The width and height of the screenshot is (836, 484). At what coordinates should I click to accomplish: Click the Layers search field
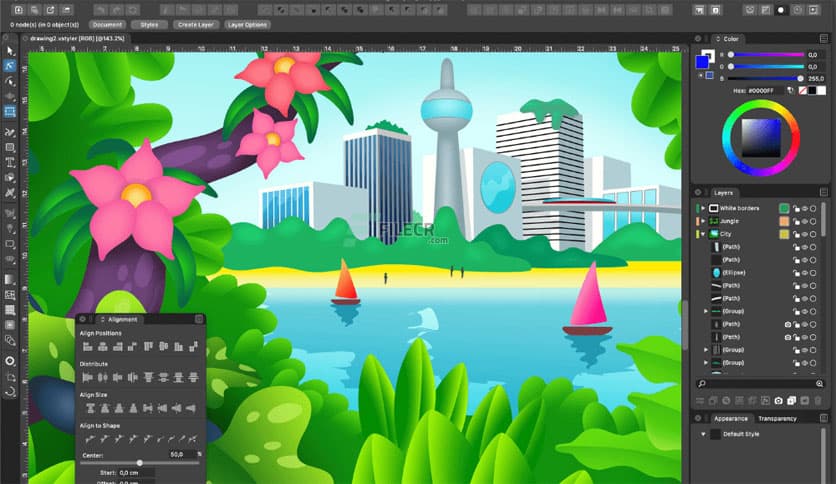pyautogui.click(x=761, y=384)
